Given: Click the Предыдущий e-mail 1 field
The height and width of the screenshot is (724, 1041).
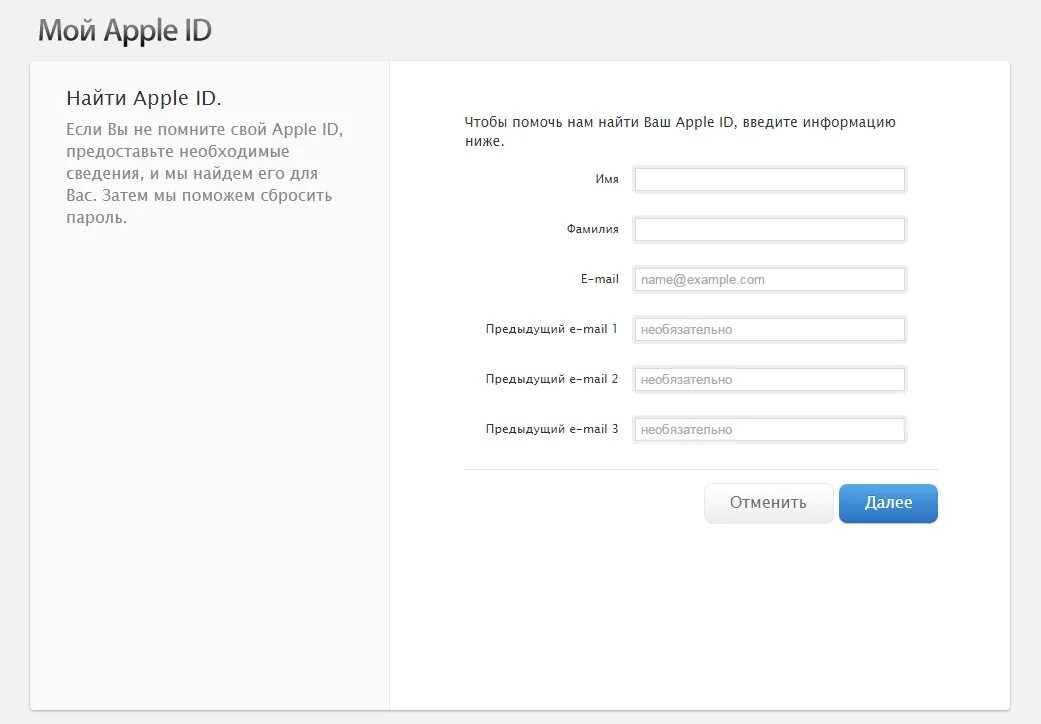Looking at the screenshot, I should pyautogui.click(x=769, y=329).
